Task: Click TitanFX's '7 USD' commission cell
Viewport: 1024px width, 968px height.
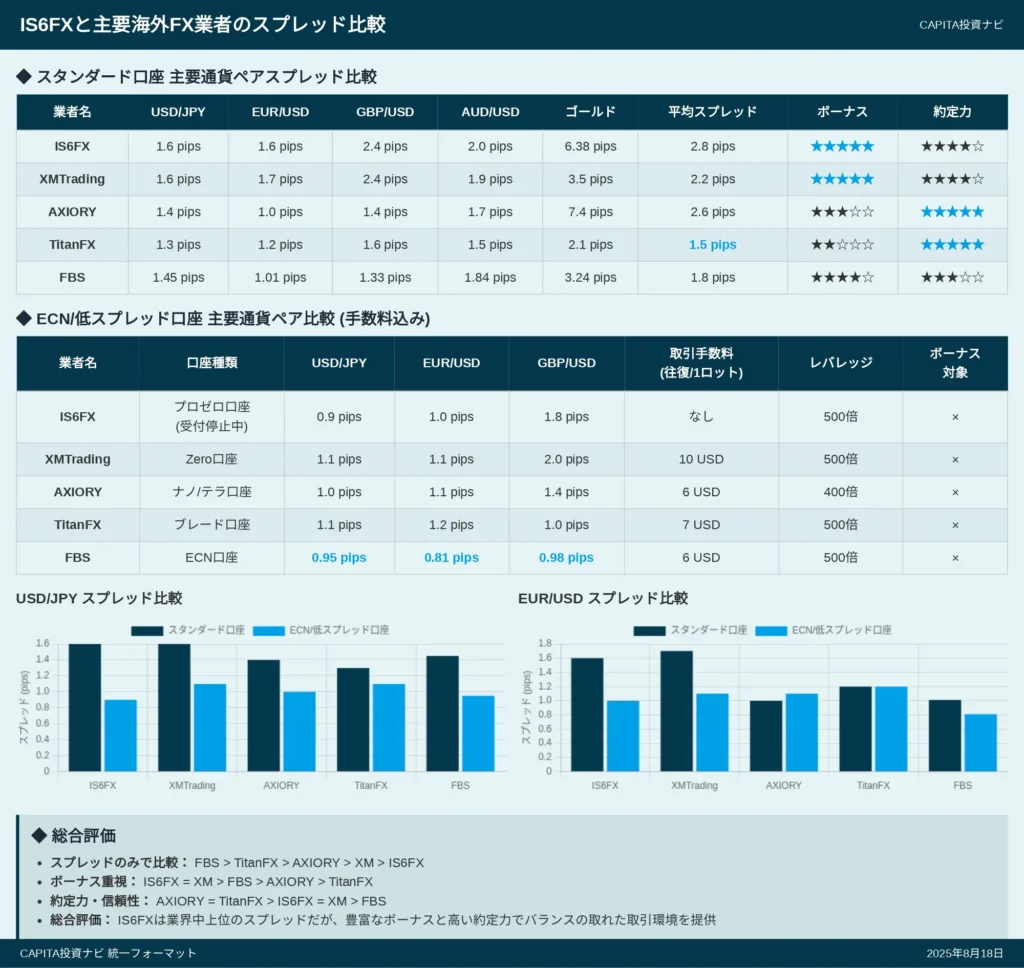Action: [701, 524]
